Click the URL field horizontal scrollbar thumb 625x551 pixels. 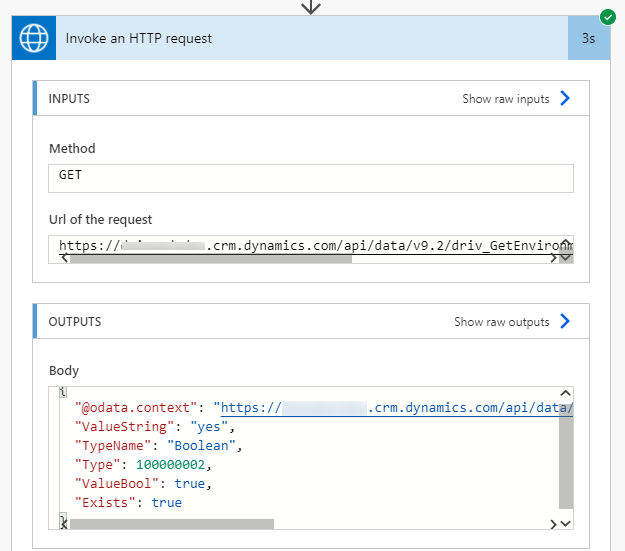coord(211,259)
